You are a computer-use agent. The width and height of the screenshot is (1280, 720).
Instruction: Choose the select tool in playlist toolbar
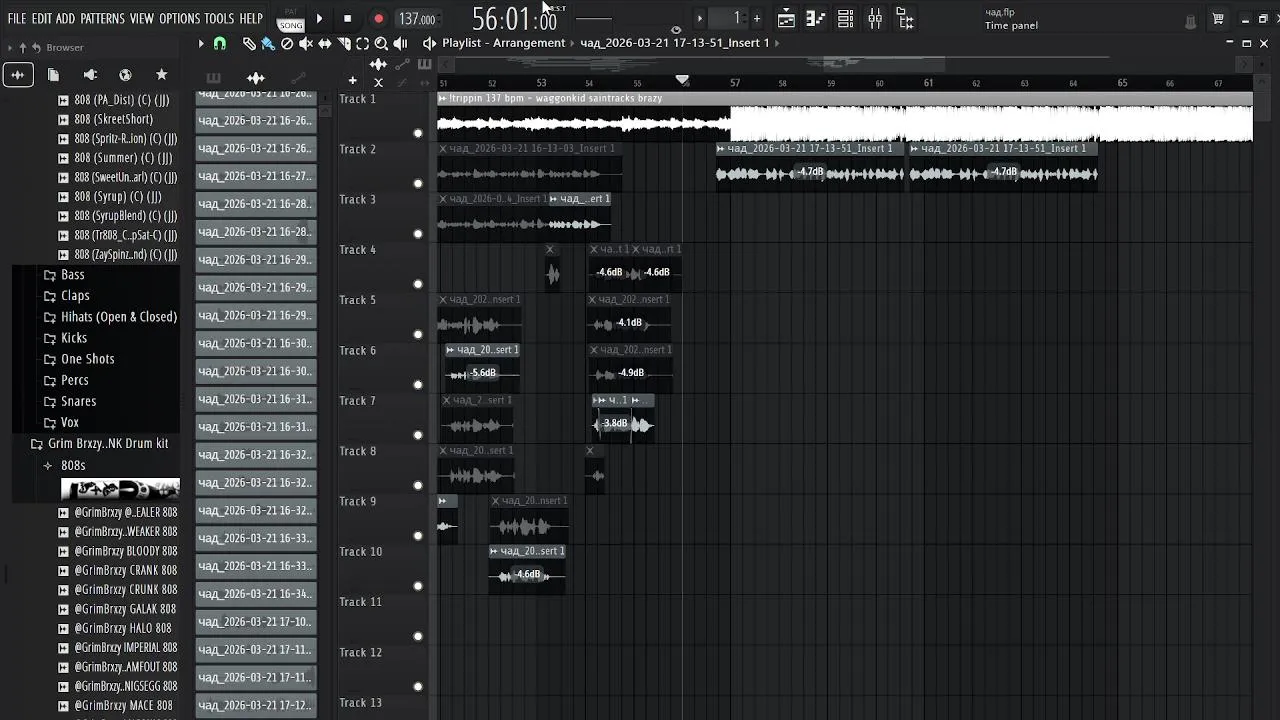click(x=362, y=44)
